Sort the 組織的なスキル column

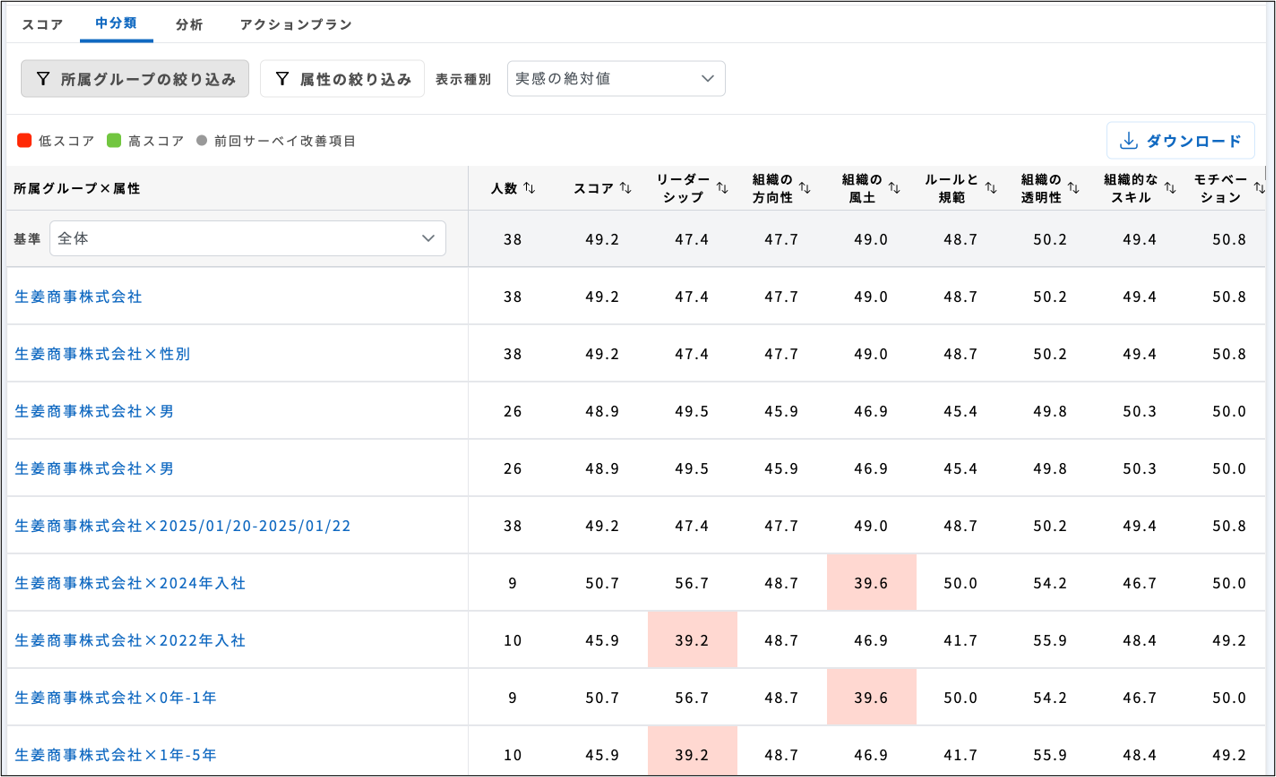pos(1170,188)
